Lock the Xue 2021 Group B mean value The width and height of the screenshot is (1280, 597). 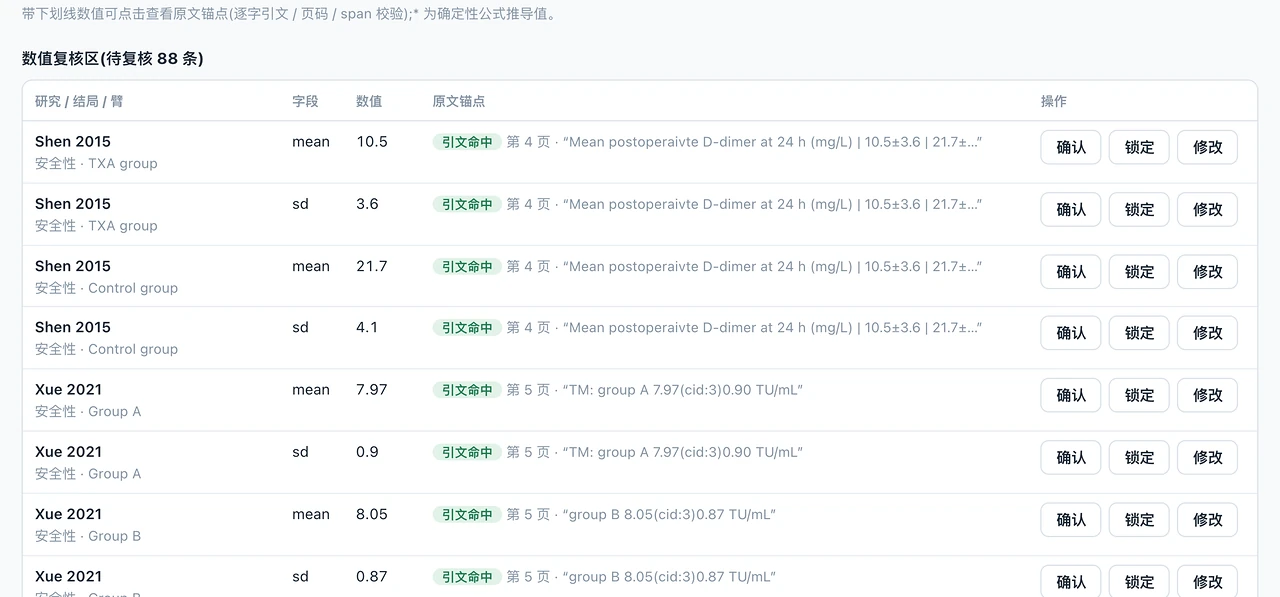[1139, 519]
